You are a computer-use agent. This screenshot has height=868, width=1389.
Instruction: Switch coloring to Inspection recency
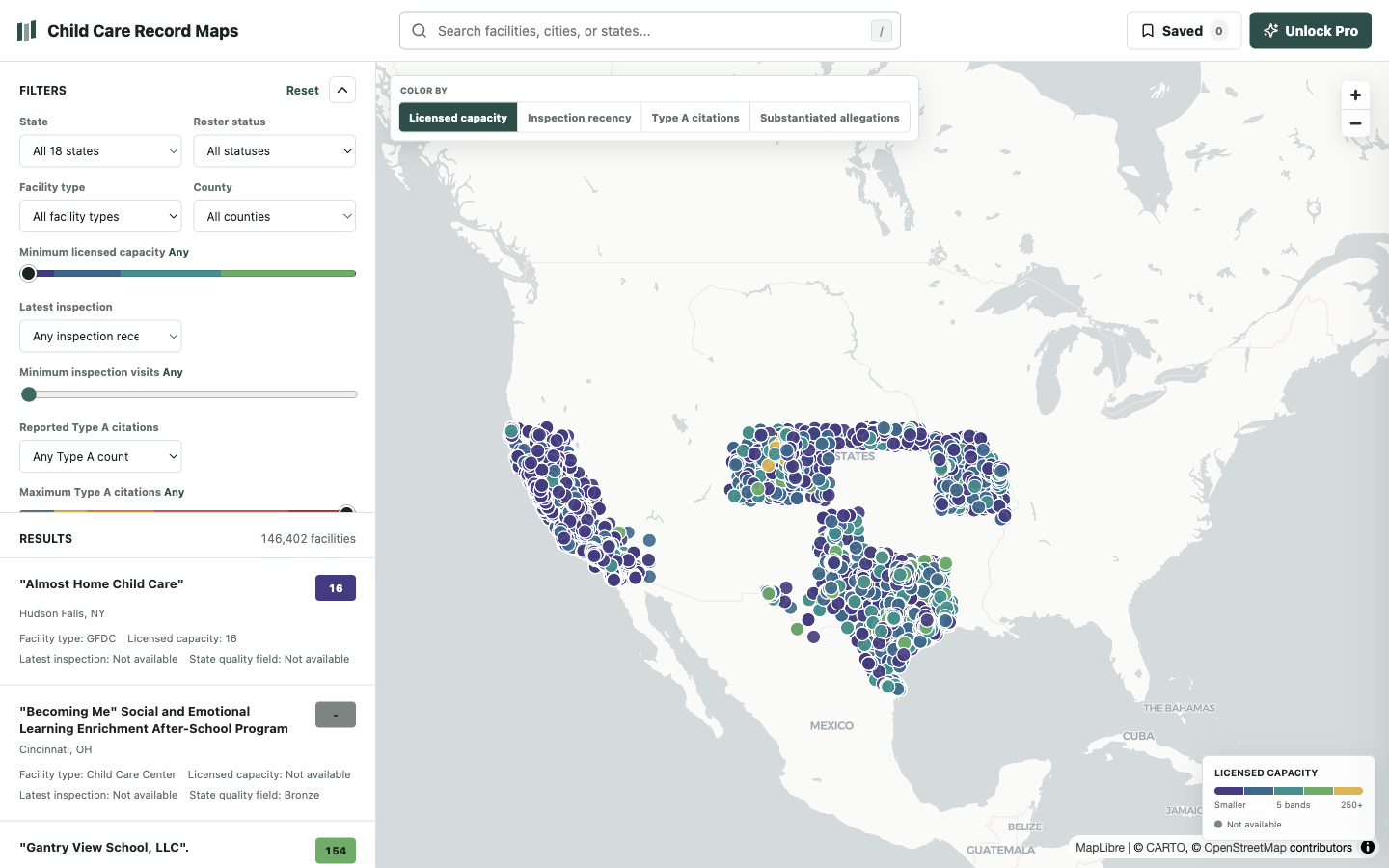pyautogui.click(x=579, y=118)
